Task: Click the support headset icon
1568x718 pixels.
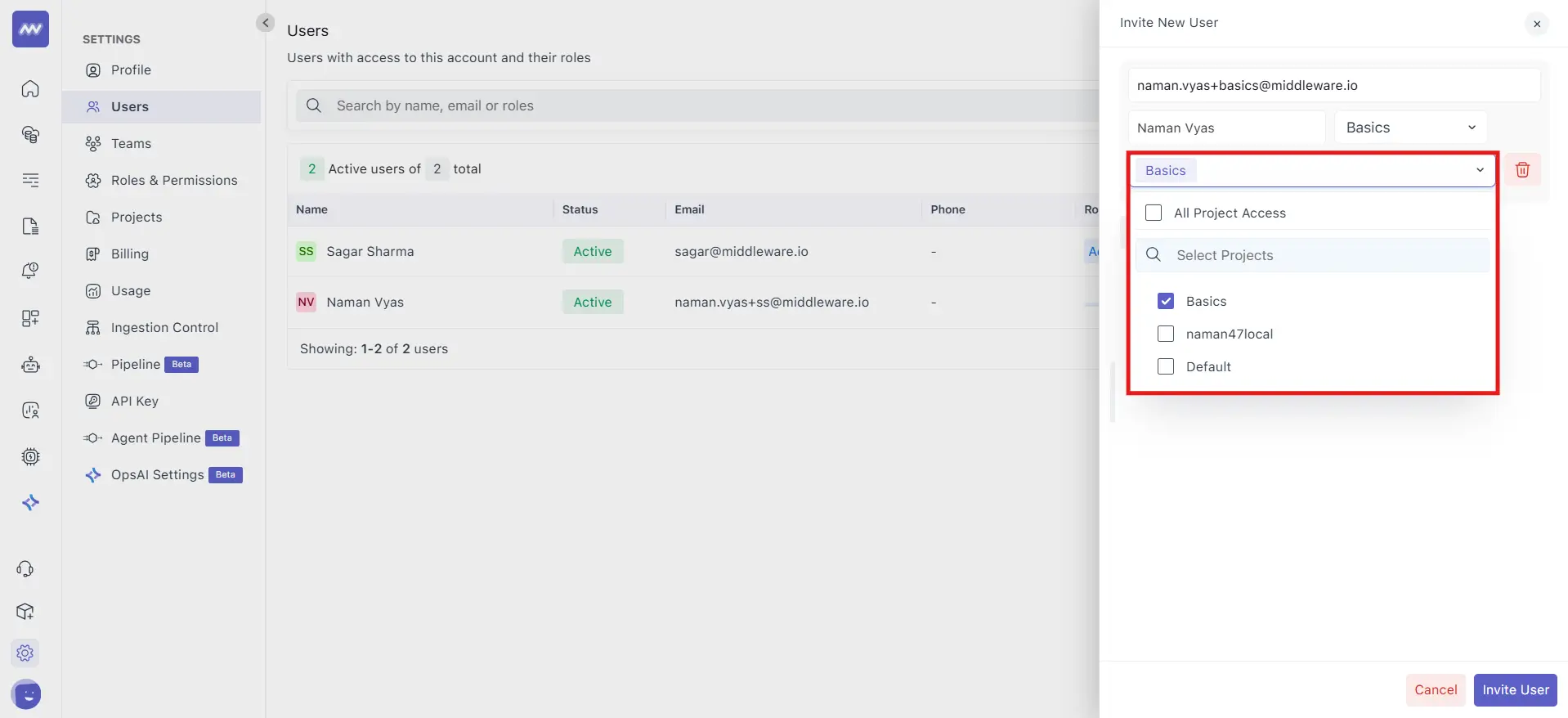Action: (25, 569)
